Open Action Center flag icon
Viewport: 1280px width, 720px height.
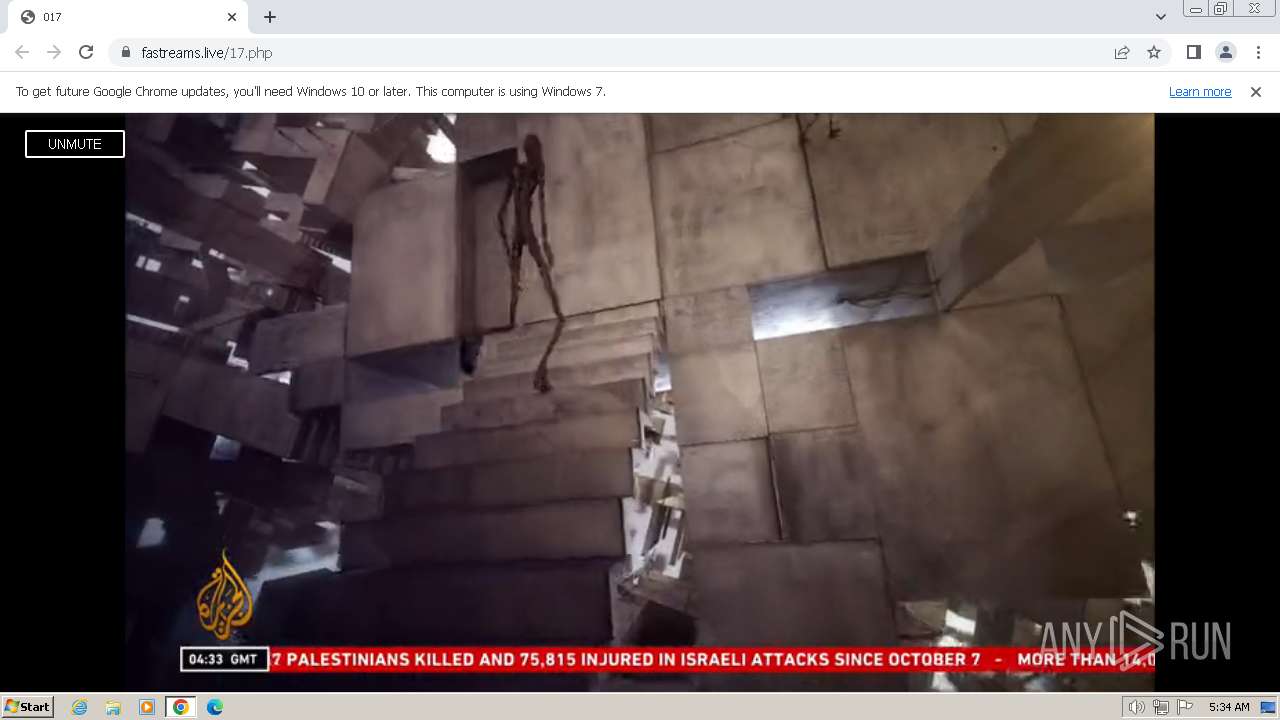point(1185,707)
